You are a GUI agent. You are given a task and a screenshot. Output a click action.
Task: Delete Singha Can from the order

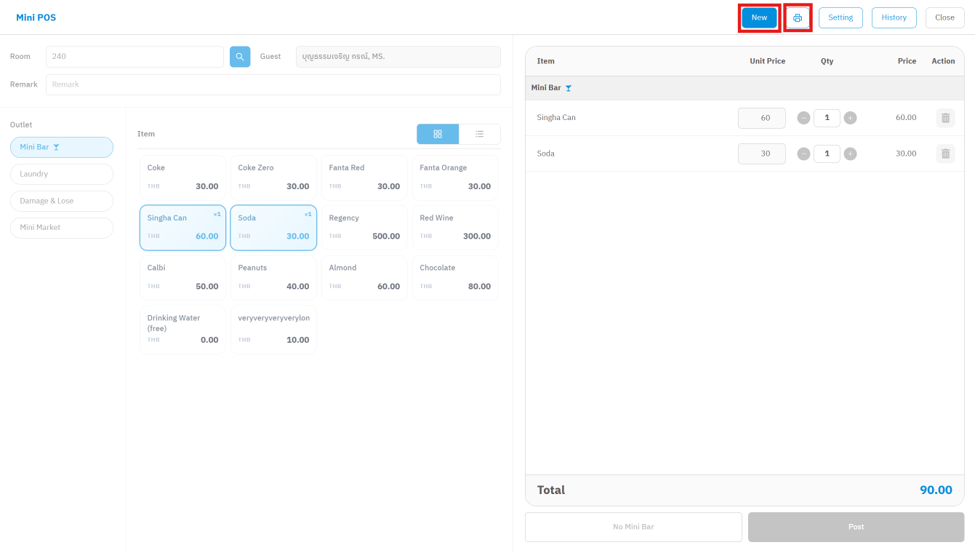coord(945,118)
